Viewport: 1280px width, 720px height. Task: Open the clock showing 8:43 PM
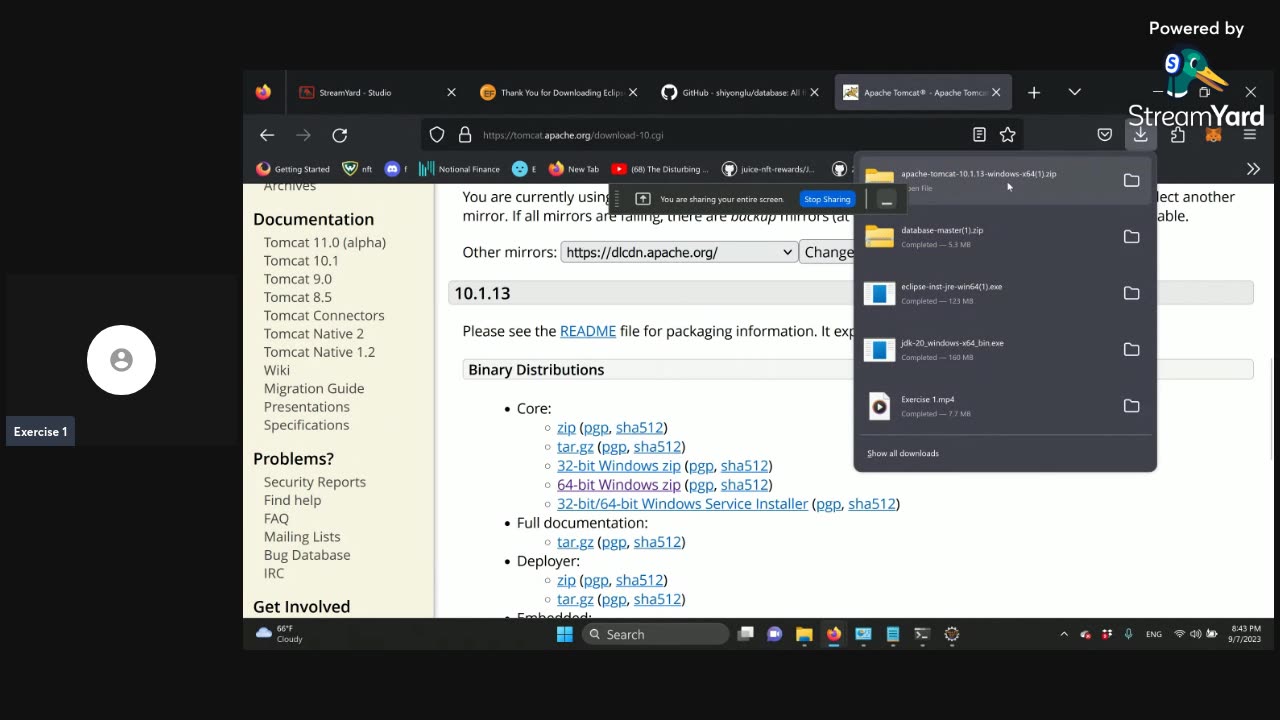[1245, 634]
